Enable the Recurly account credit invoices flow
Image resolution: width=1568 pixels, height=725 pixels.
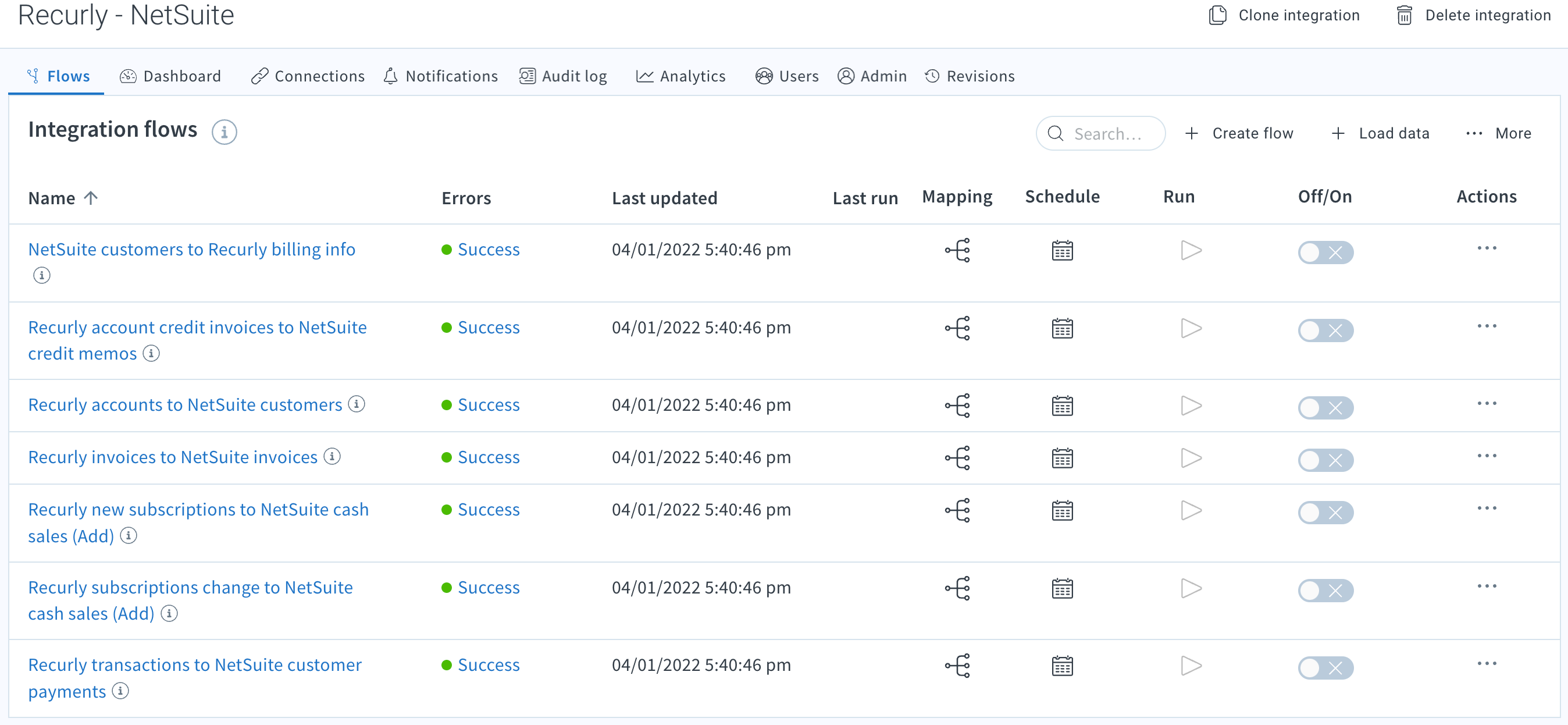click(1325, 330)
